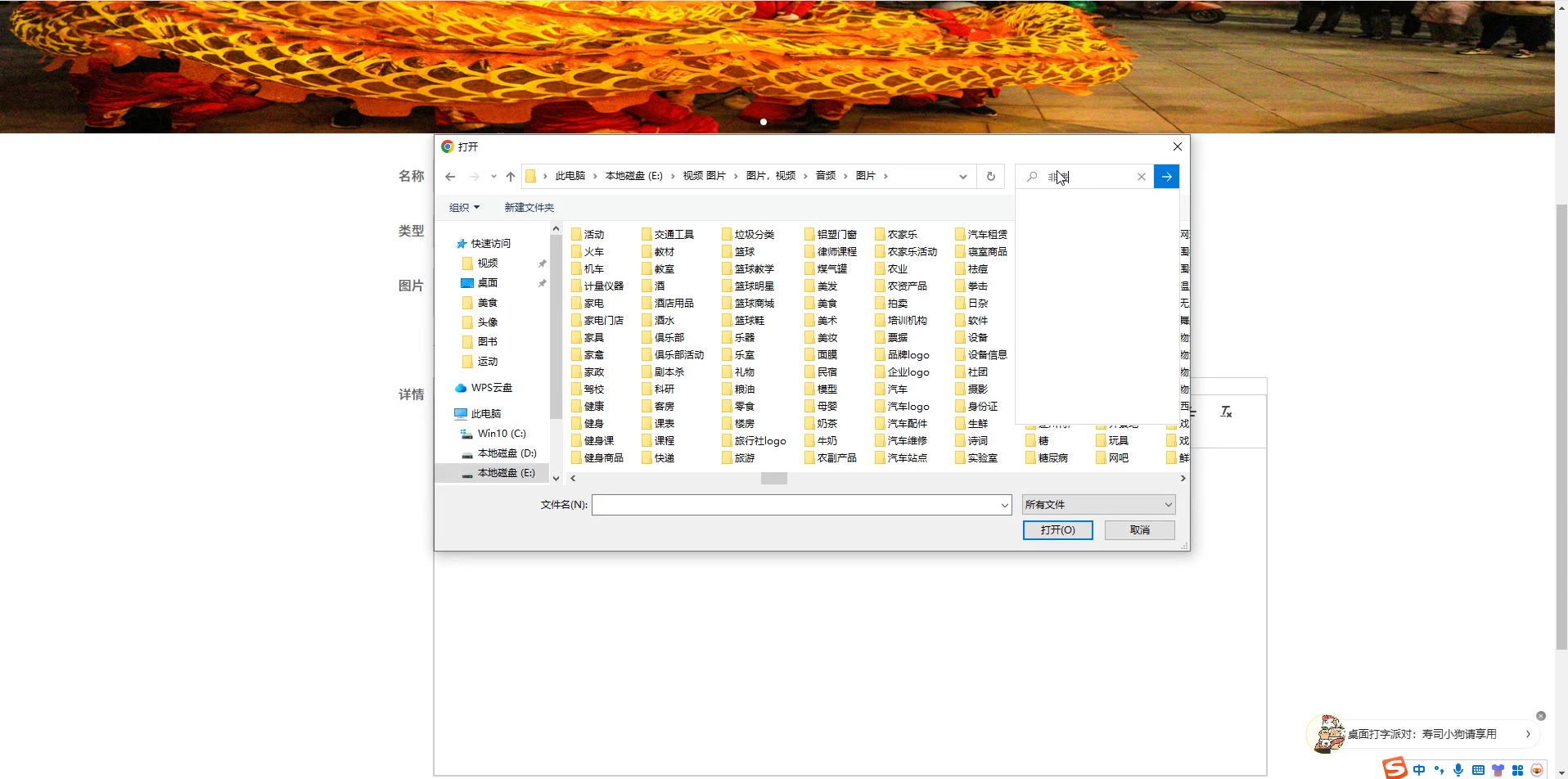Select 本地磁盘 (D:) in navigation pane
The image size is (1568, 779).
point(506,453)
